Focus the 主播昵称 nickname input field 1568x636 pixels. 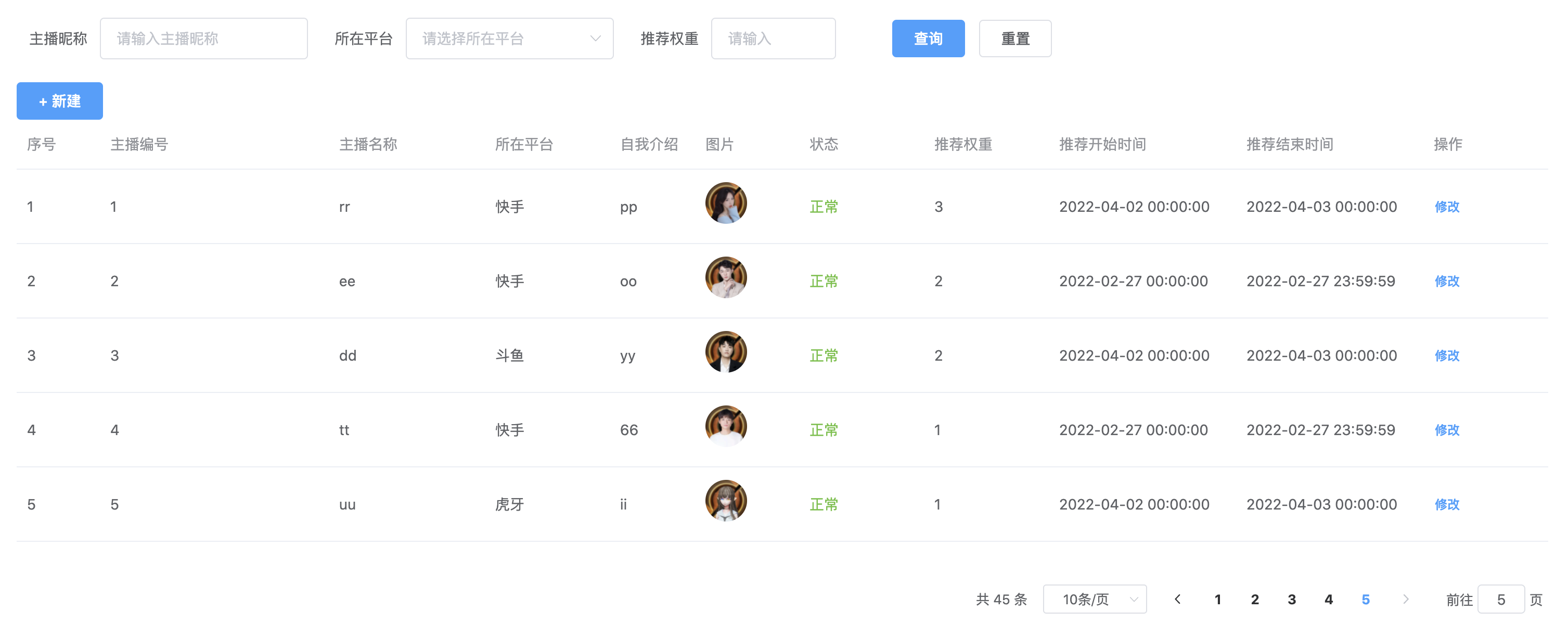(x=203, y=39)
